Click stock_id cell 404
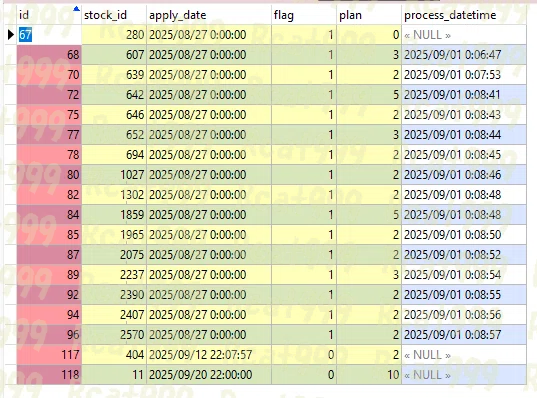Screen dimensions: 537x398 pyautogui.click(x=114, y=355)
